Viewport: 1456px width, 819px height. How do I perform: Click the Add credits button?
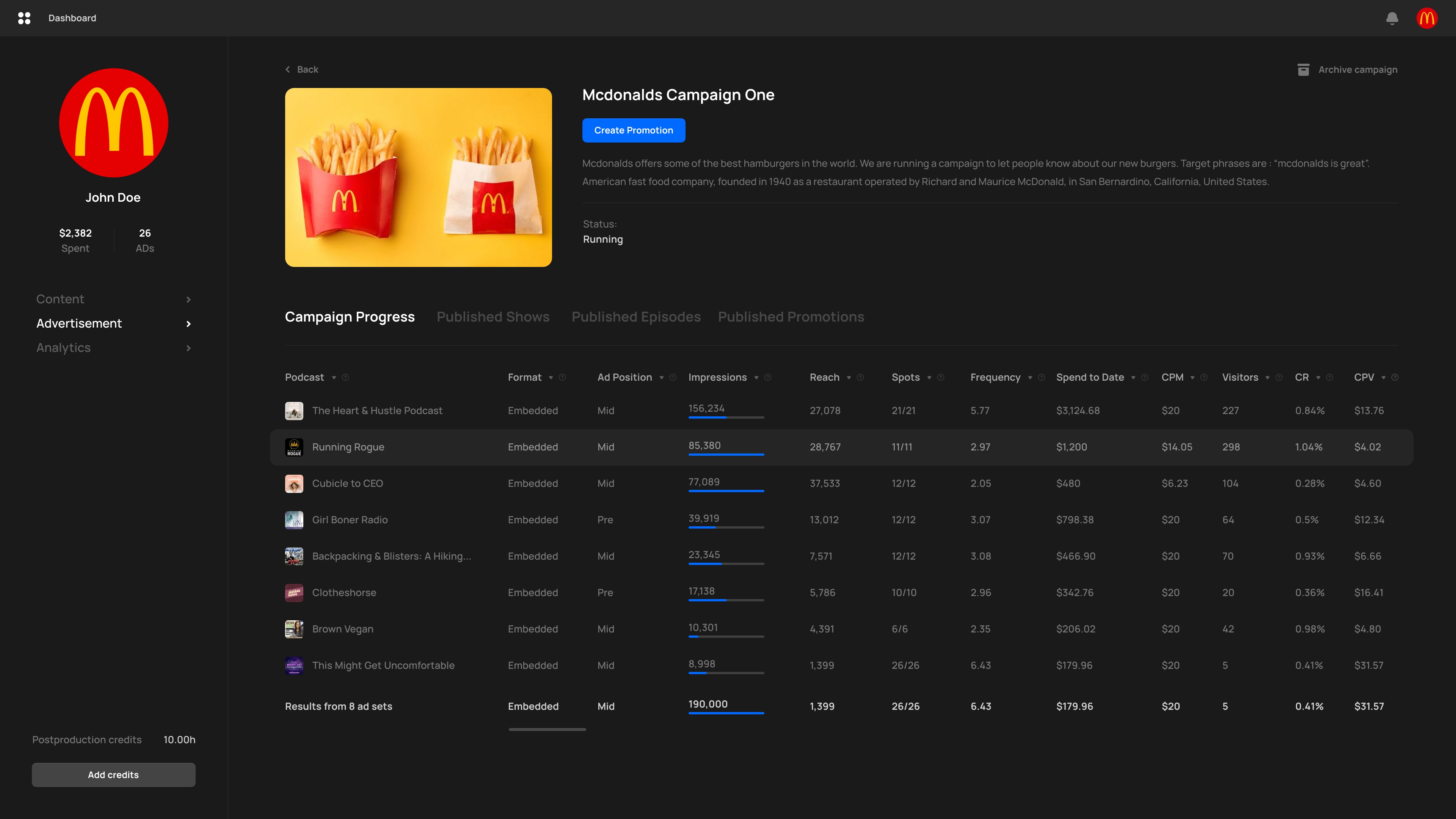click(114, 775)
